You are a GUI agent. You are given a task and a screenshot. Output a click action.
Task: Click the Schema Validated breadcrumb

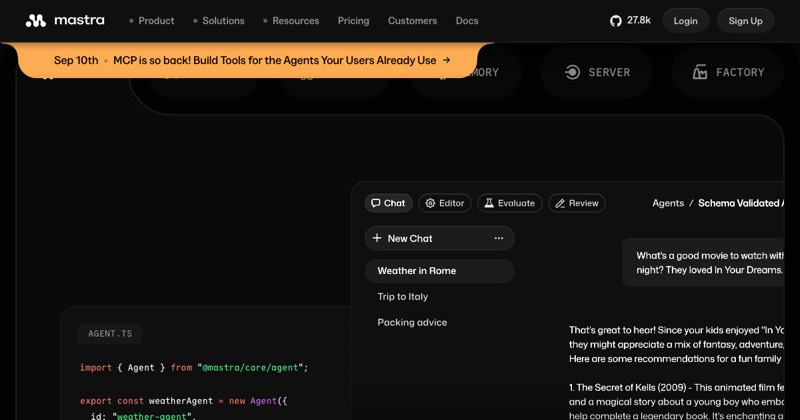(741, 203)
